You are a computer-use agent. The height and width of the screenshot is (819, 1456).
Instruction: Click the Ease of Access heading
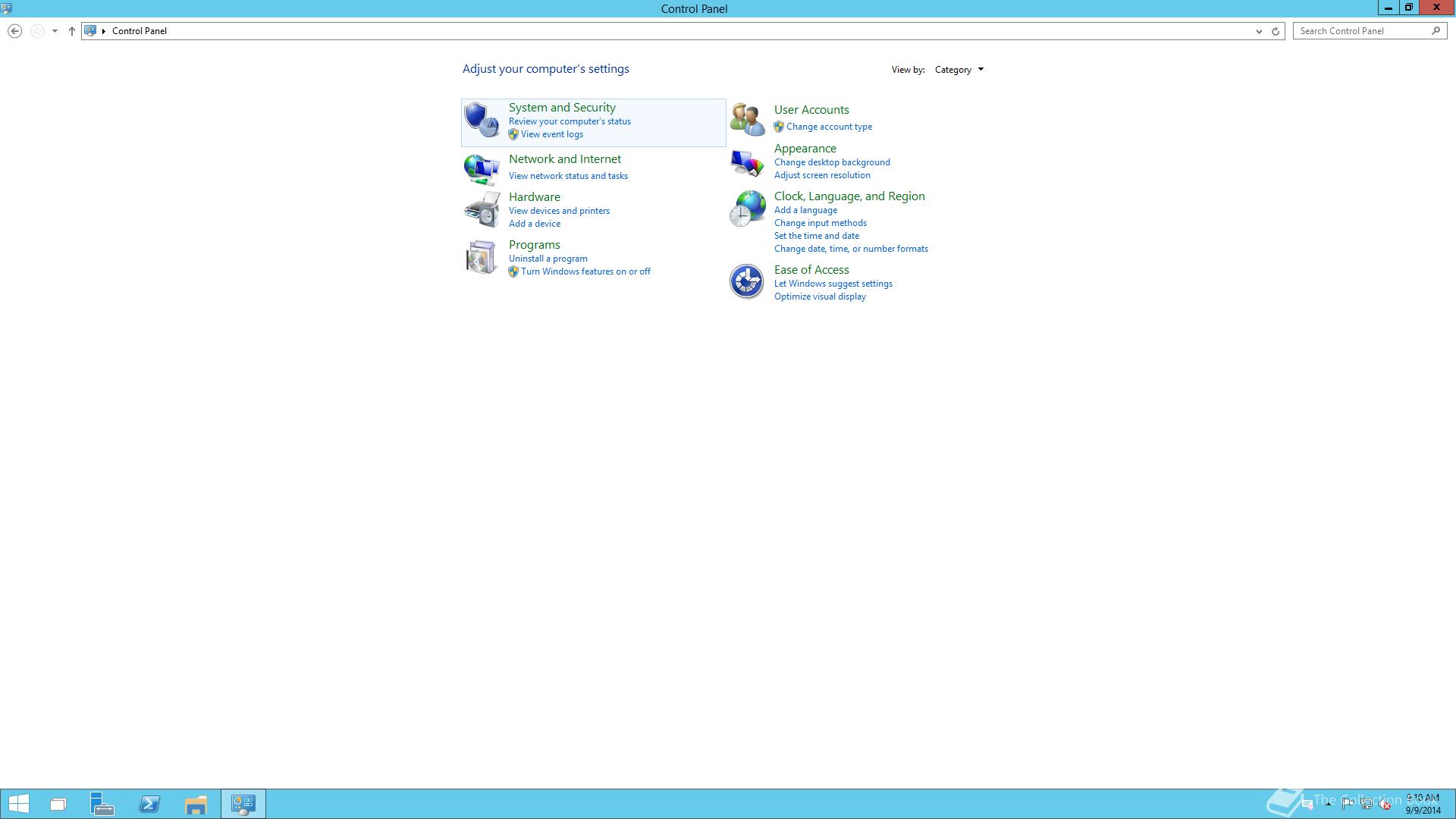click(811, 270)
